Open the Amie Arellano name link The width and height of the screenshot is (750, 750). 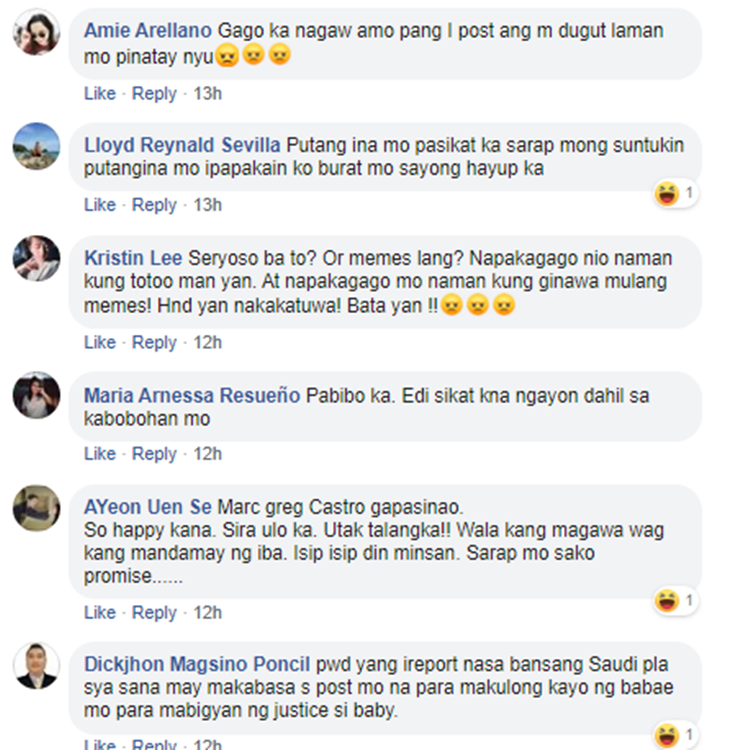click(148, 31)
